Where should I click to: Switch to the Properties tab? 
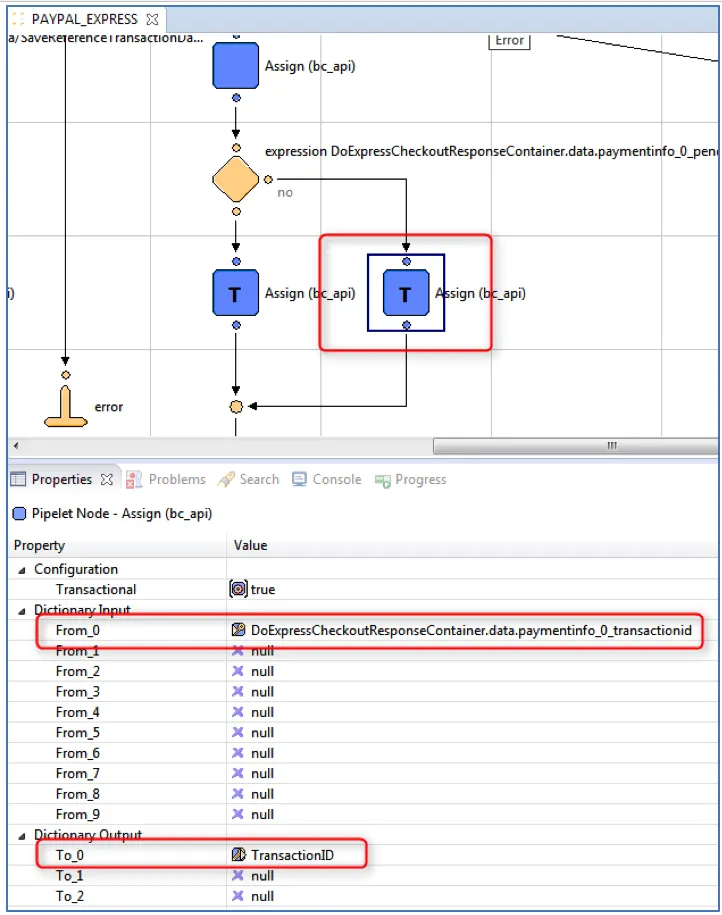click(61, 480)
